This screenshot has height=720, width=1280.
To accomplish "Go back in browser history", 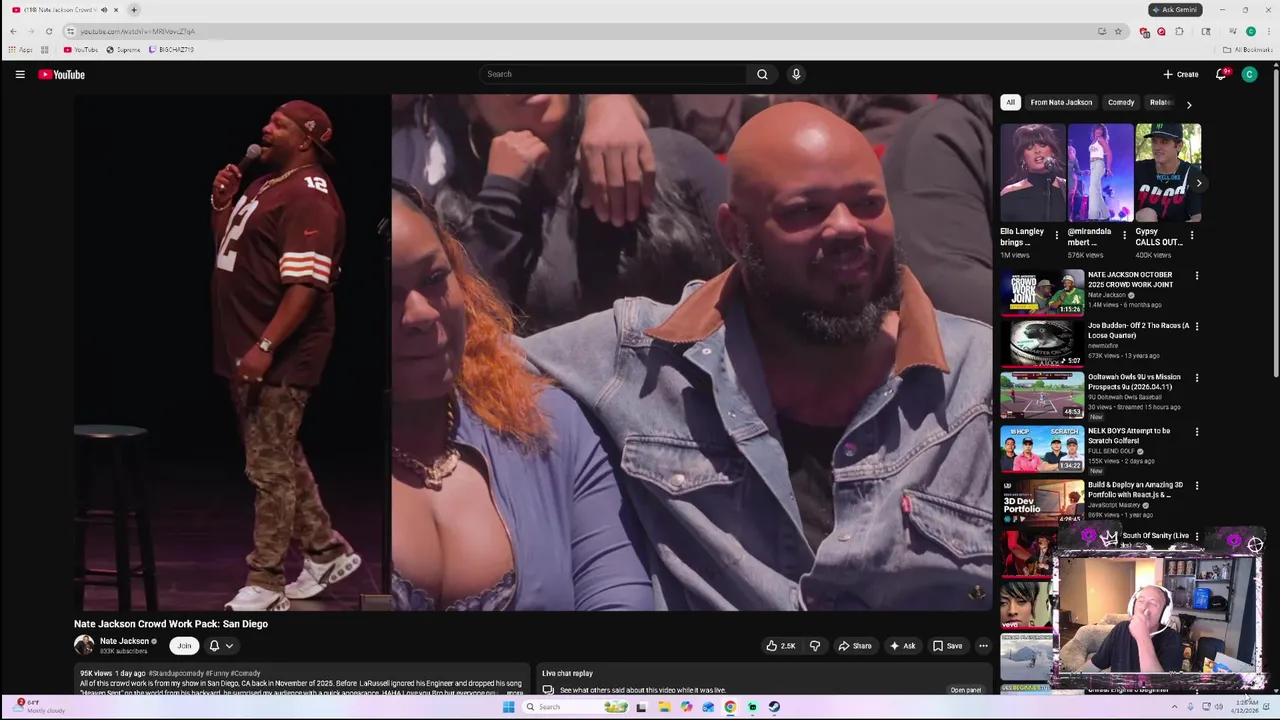I will click(13, 31).
